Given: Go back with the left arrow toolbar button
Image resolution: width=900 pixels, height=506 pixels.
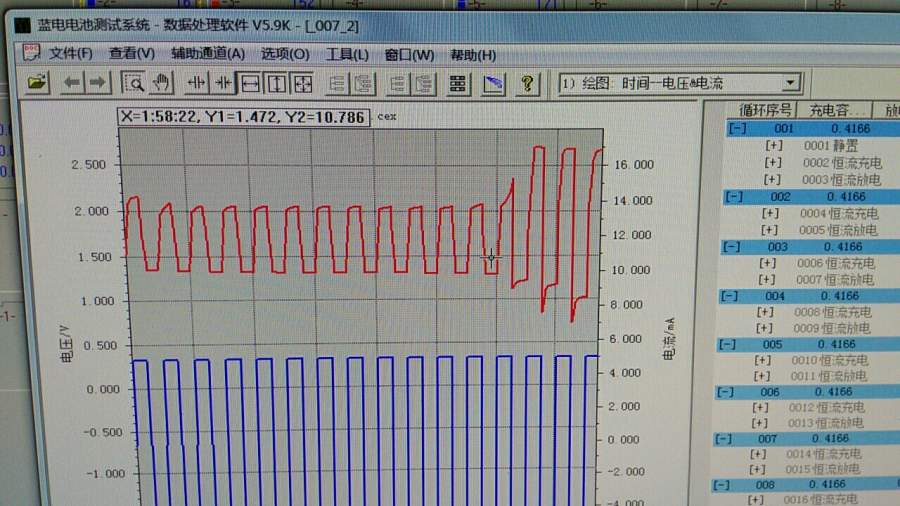Looking at the screenshot, I should (x=72, y=83).
